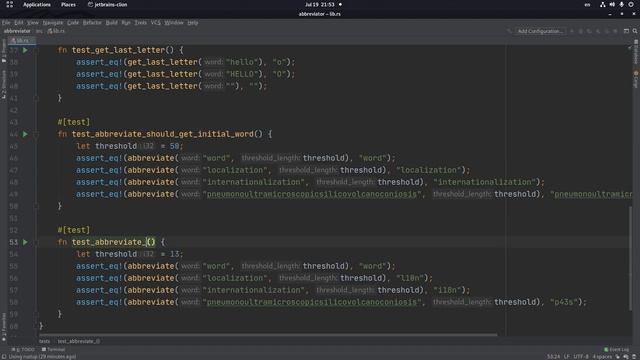Open the Edit menu

click(x=19, y=22)
